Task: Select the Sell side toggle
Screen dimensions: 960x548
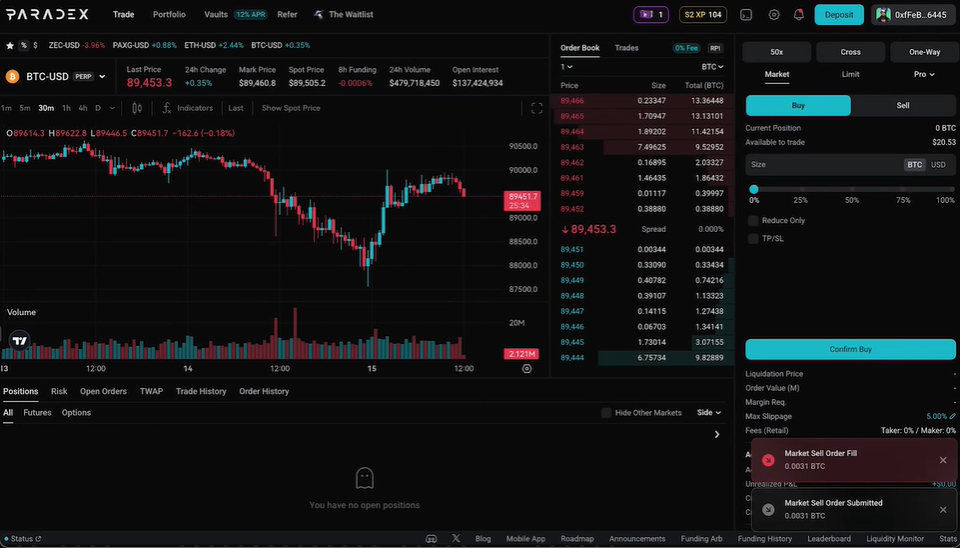Action: pyautogui.click(x=903, y=105)
